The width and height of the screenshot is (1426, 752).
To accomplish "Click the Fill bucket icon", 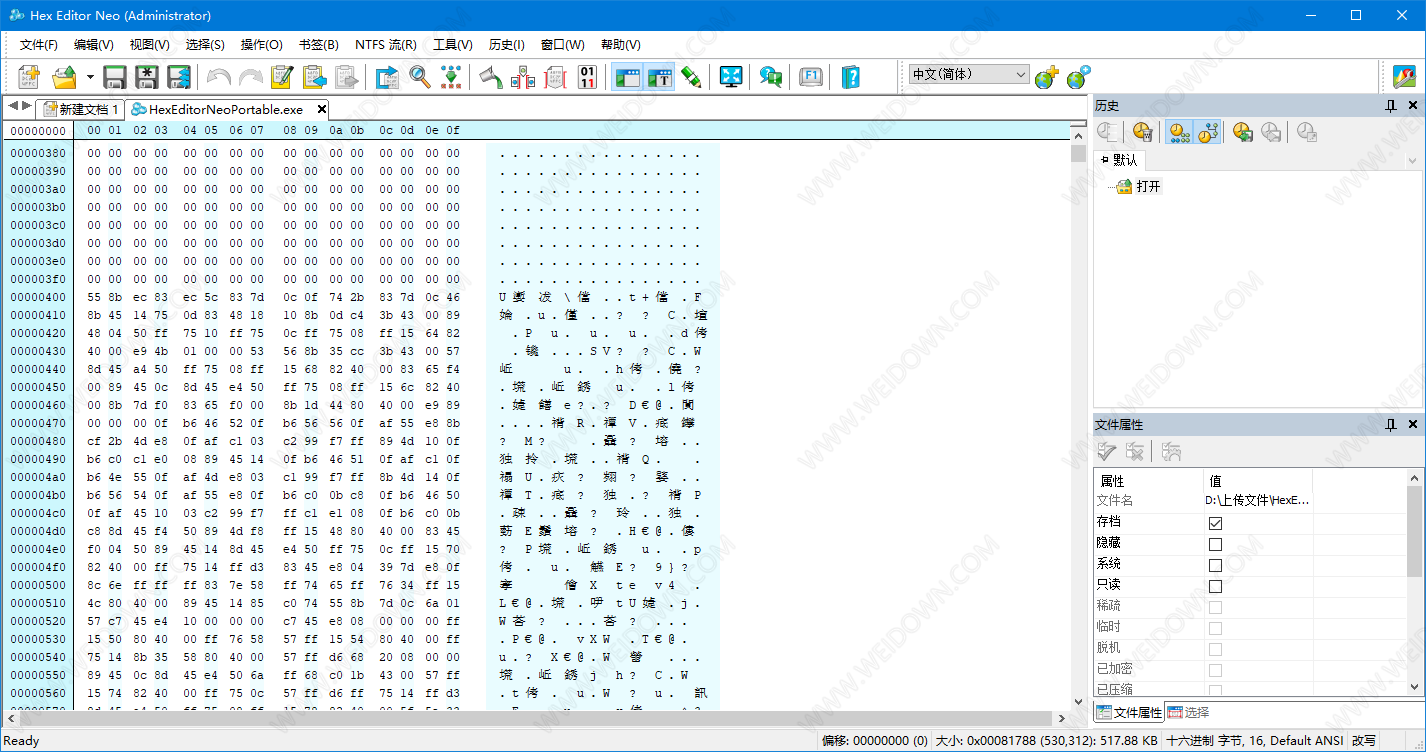I will (x=491, y=77).
